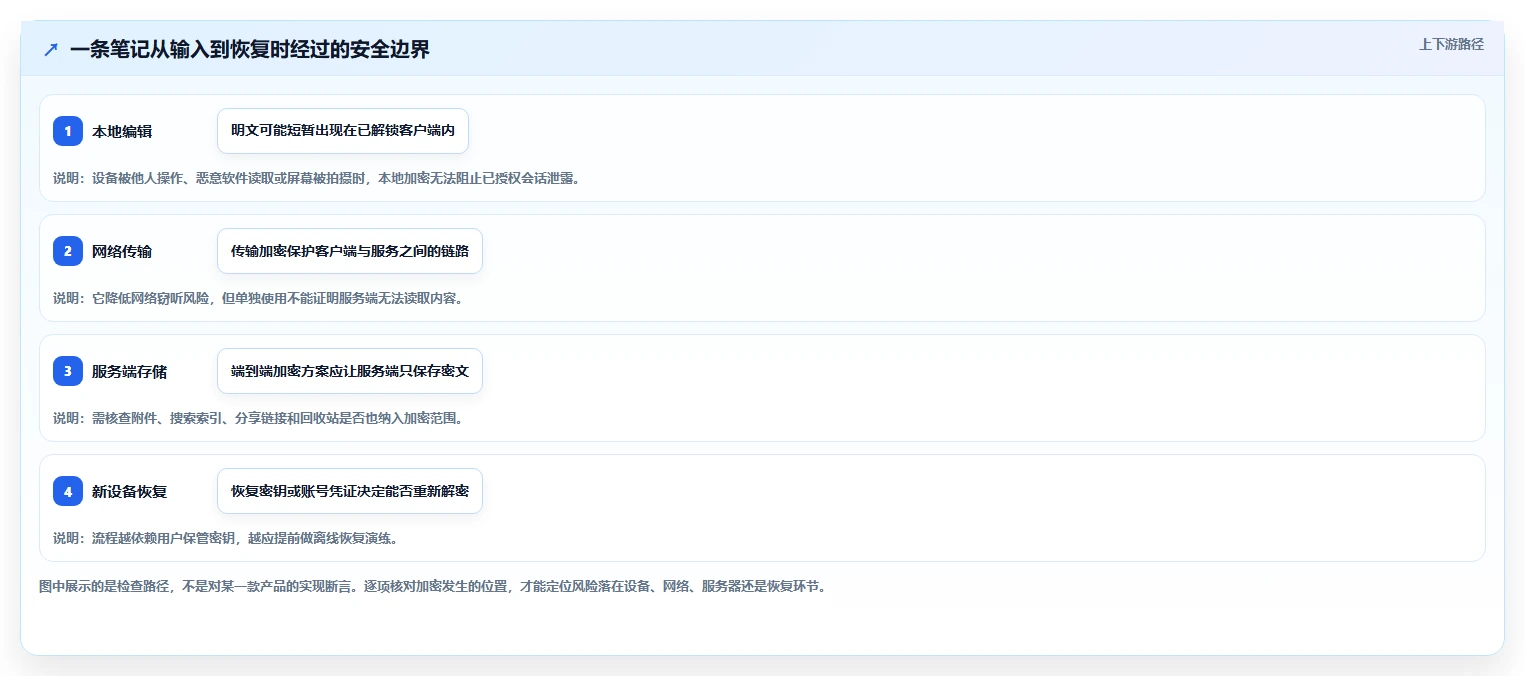
Task: Click the 恢复密钥或账号凭证决定能否重新解密 box
Action: point(350,491)
